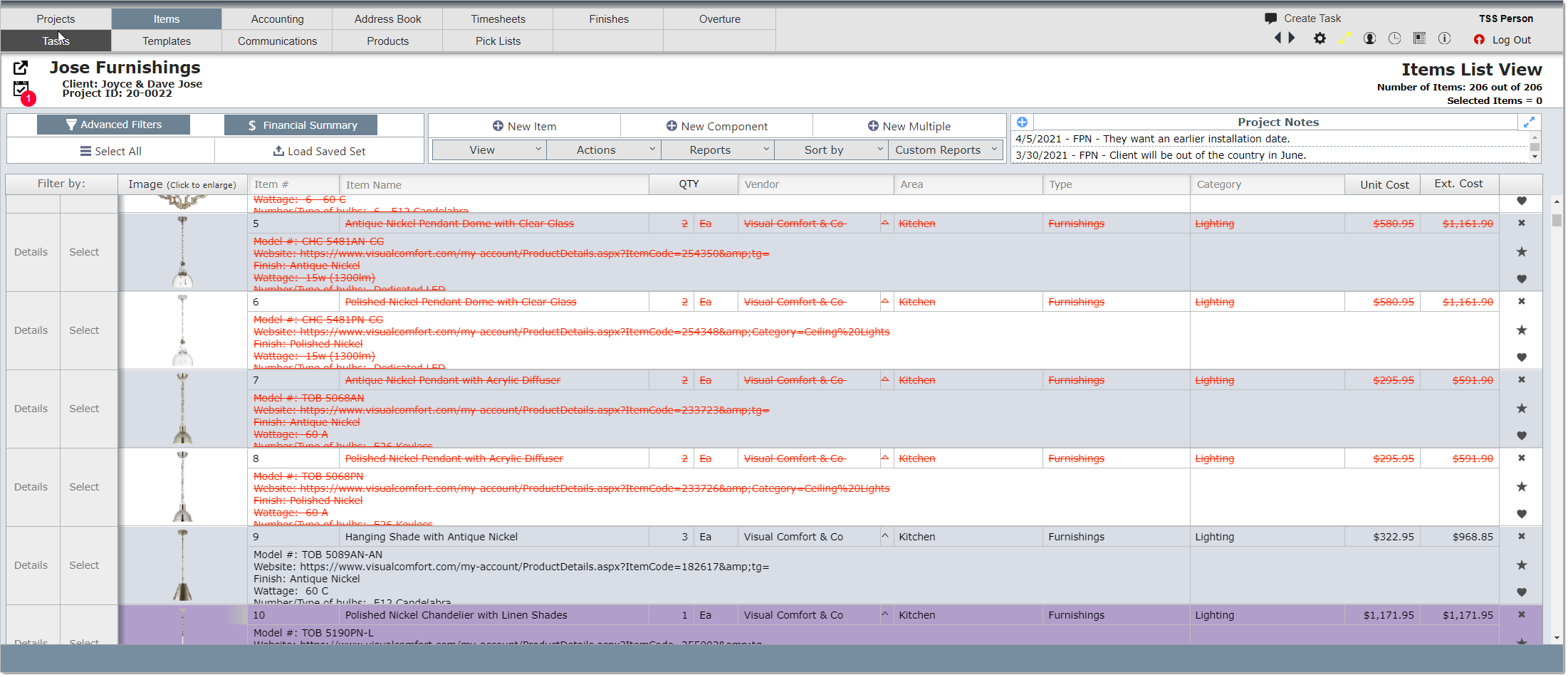
Task: Open the clock history icon
Action: 1394,38
